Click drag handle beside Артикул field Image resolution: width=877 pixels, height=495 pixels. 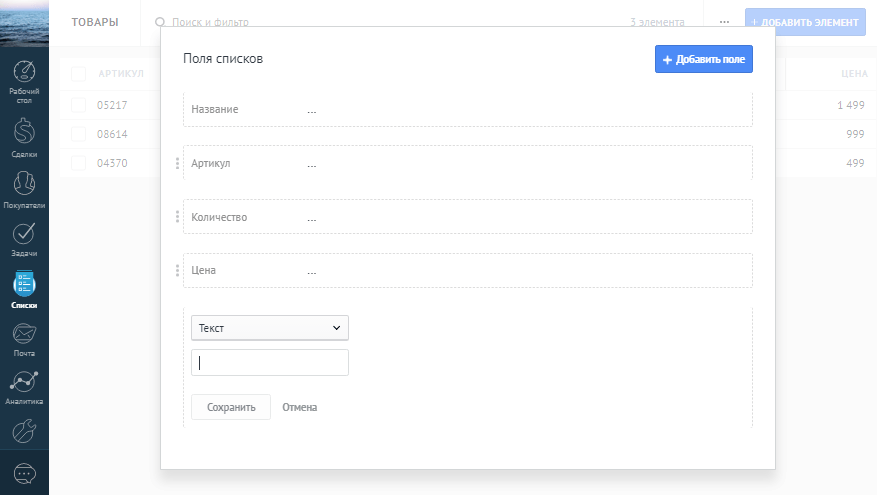tap(177, 163)
